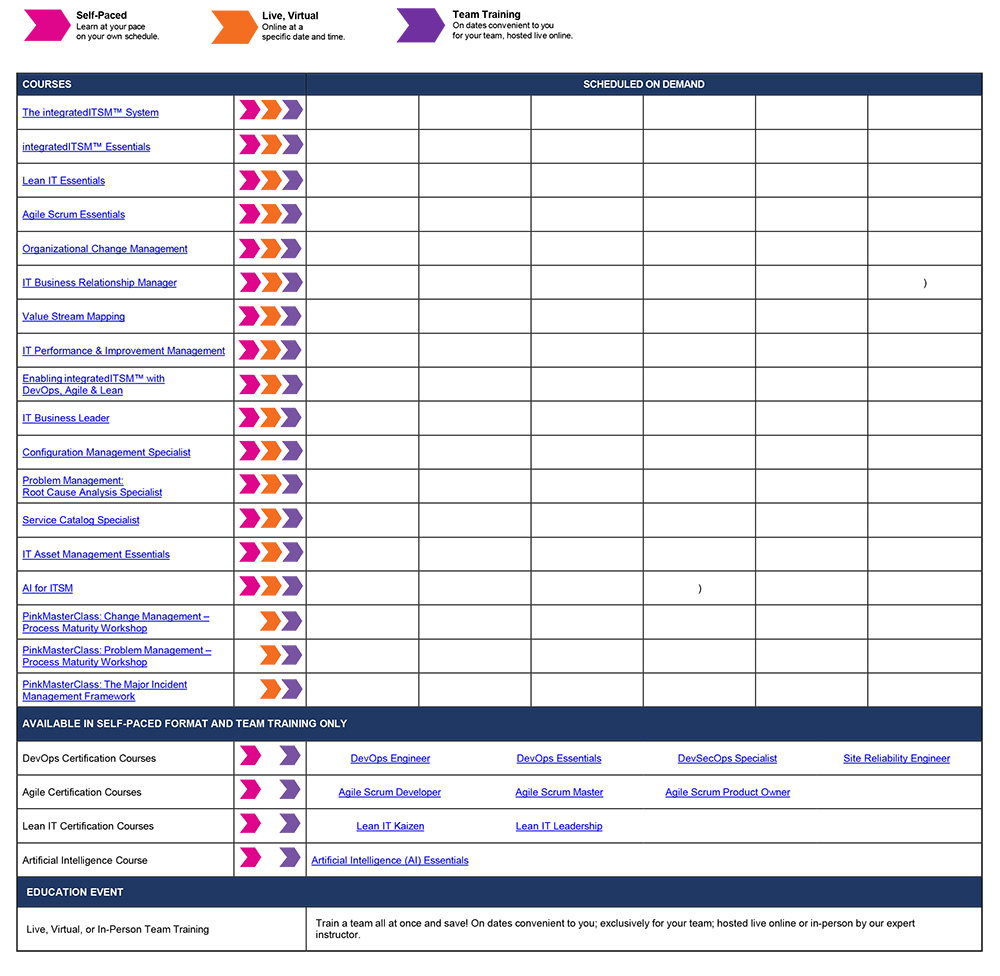Click orange live-virtual arrow for Value Stream Mapping
This screenshot has width=1000, height=976.
click(x=271, y=316)
